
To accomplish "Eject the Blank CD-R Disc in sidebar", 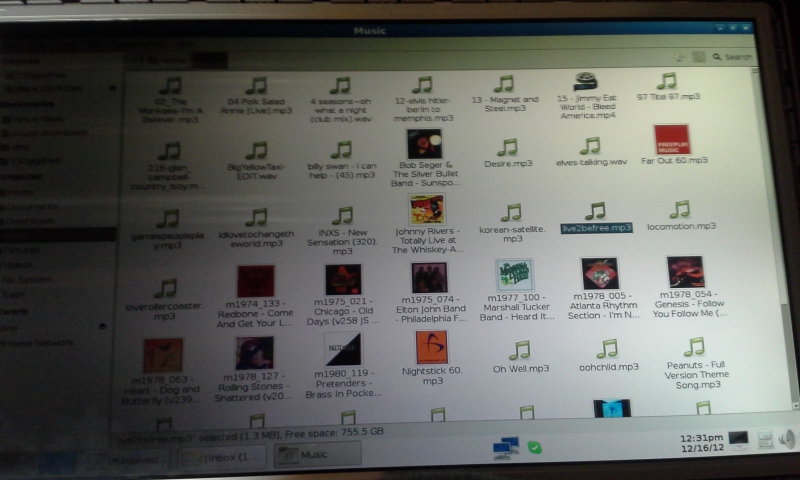I will tap(112, 88).
